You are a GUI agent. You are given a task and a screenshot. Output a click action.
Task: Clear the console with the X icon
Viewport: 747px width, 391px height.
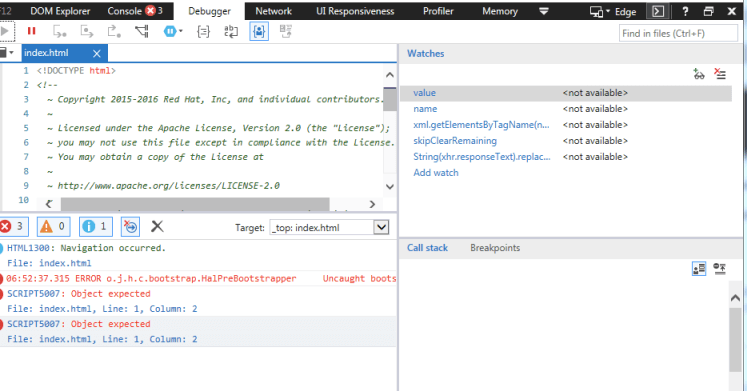(157, 226)
